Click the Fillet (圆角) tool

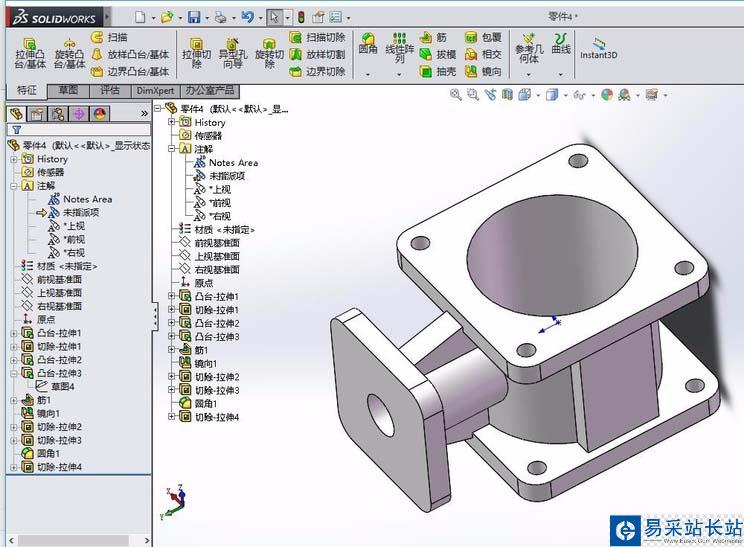(368, 44)
